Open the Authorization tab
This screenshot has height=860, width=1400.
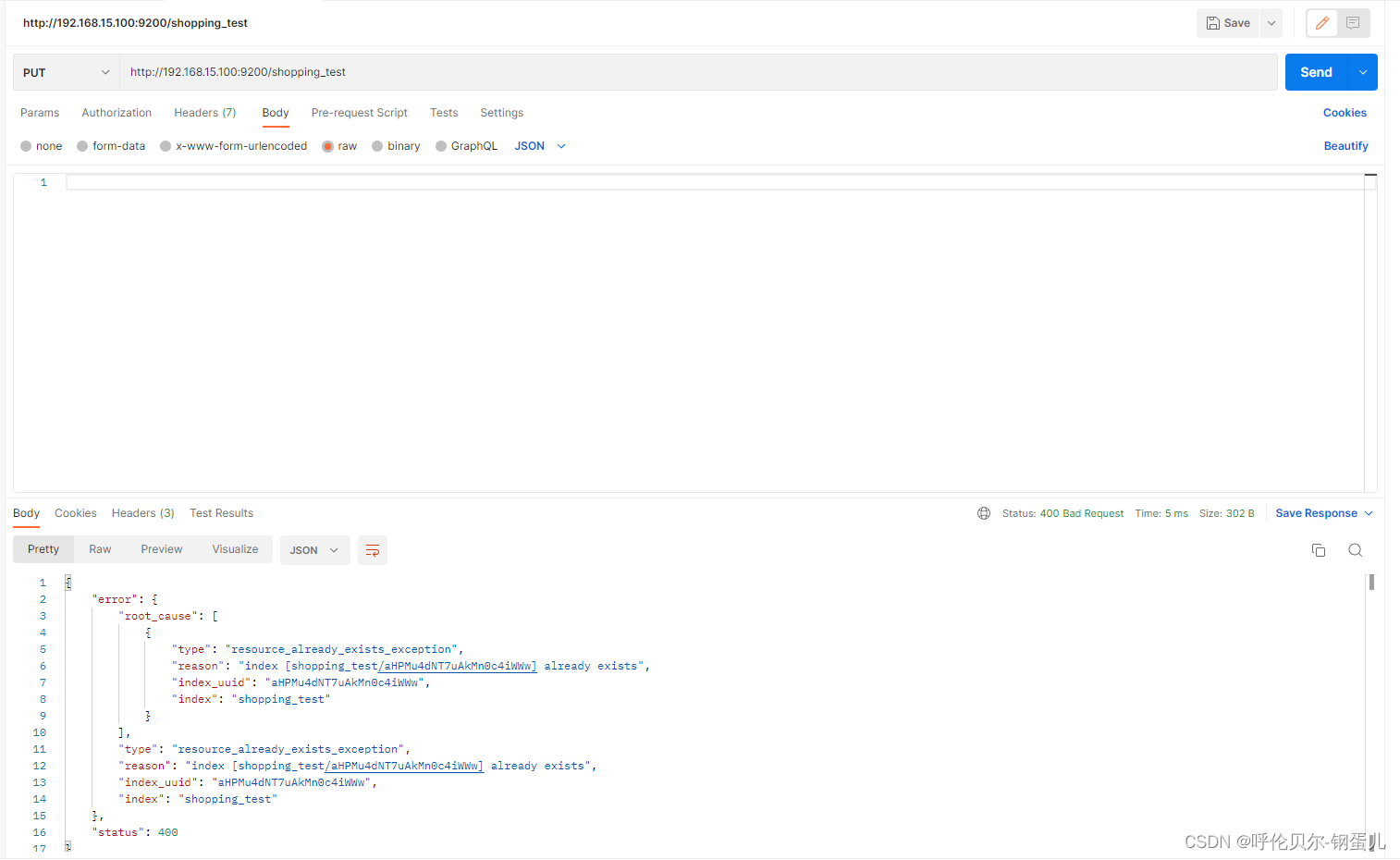117,113
